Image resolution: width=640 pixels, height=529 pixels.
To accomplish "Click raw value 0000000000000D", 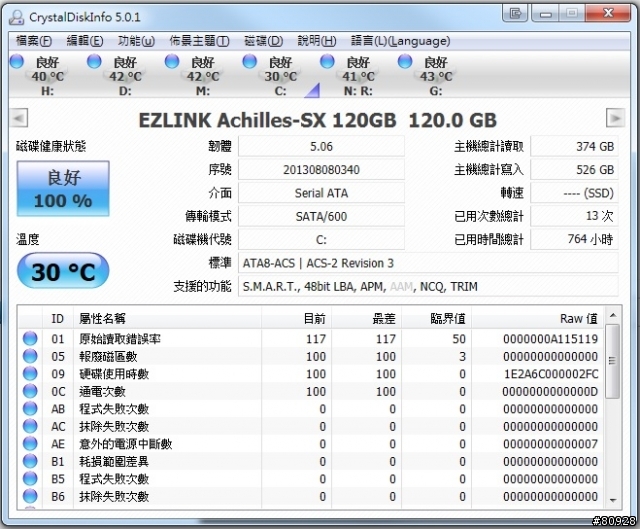I will pos(550,391).
